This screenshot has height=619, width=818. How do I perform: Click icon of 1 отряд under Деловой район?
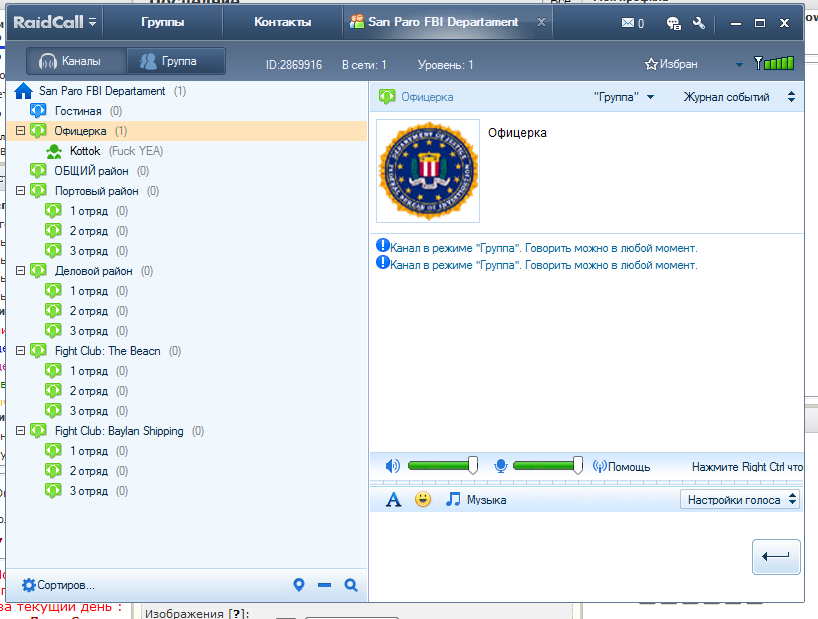coord(53,290)
